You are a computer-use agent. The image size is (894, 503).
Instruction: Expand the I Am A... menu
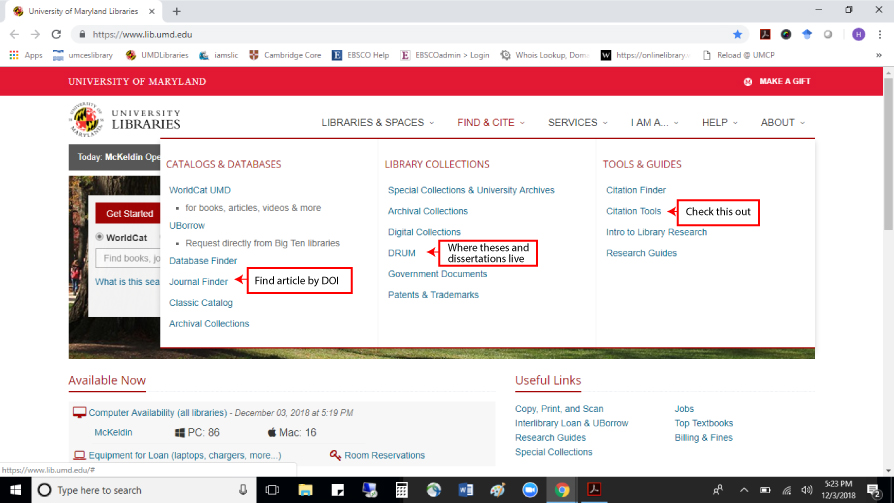(x=655, y=123)
